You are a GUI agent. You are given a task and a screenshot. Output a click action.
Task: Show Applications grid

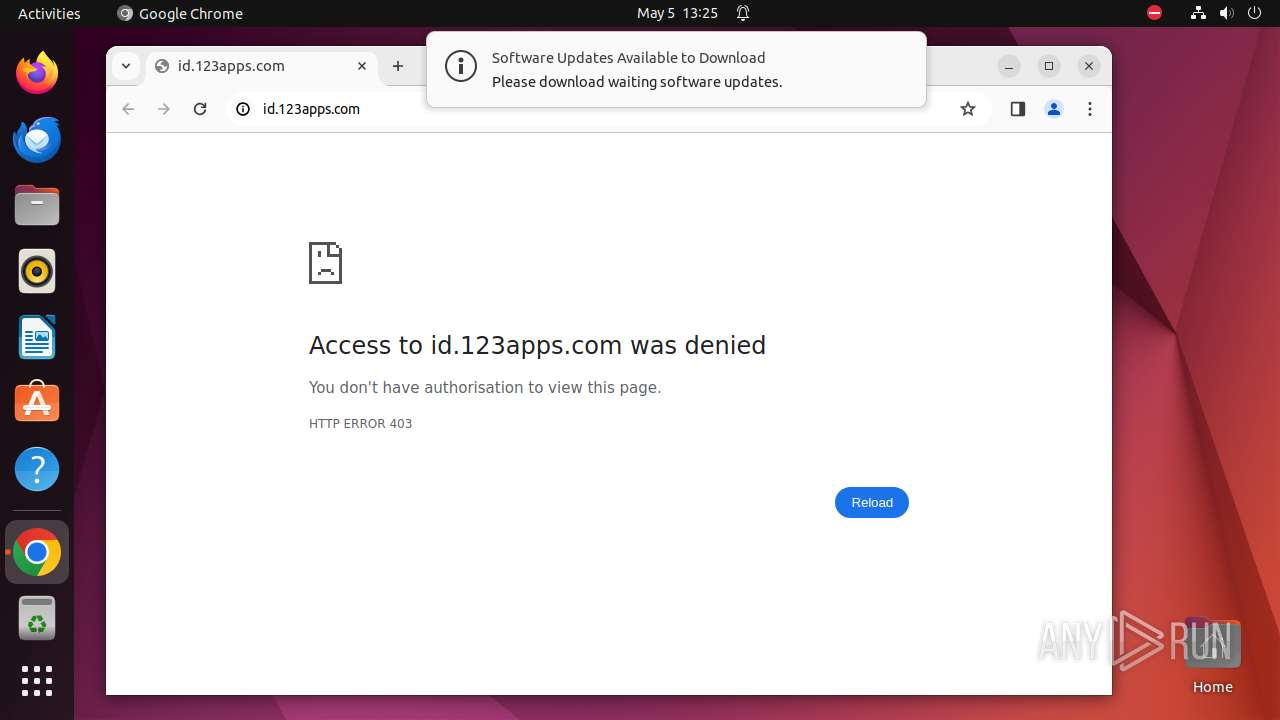coord(37,681)
